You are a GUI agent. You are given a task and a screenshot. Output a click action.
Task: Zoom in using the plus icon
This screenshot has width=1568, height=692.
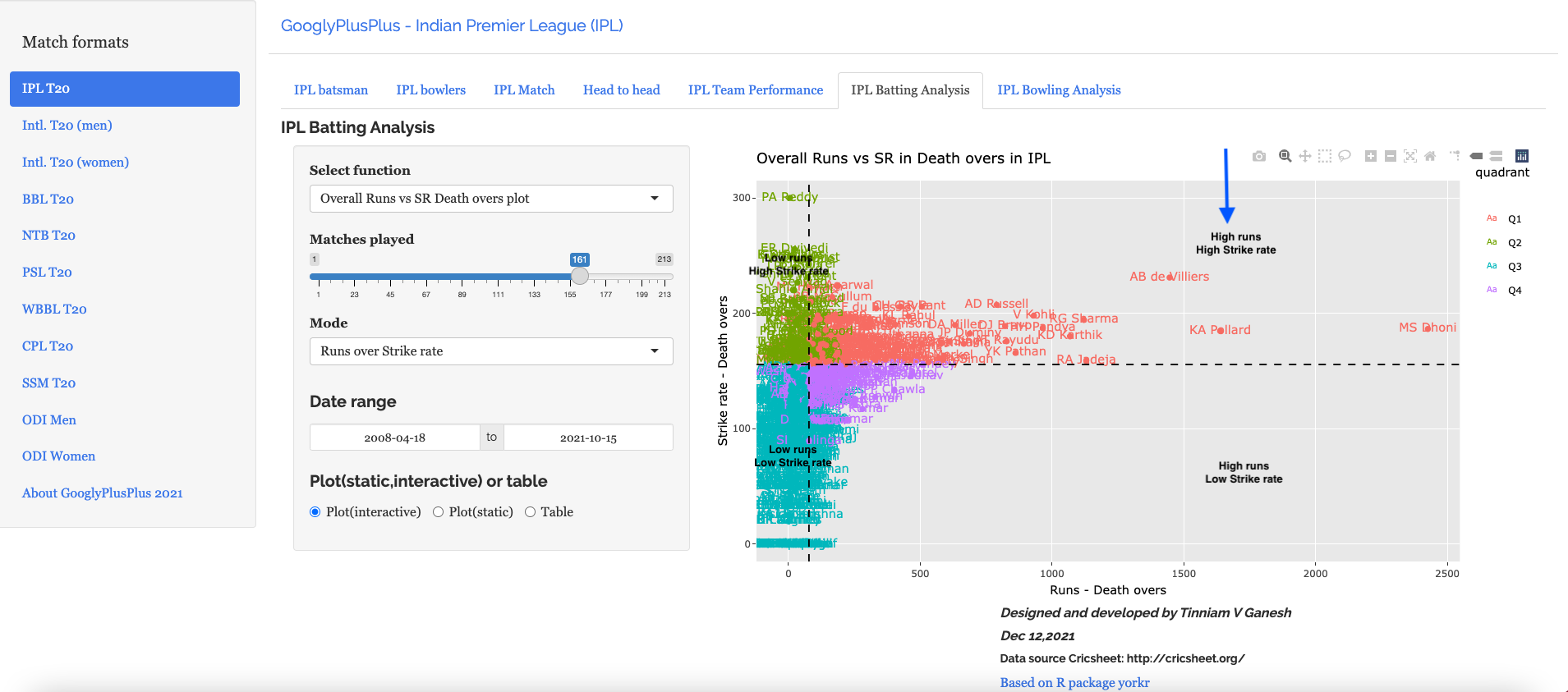pos(1370,156)
